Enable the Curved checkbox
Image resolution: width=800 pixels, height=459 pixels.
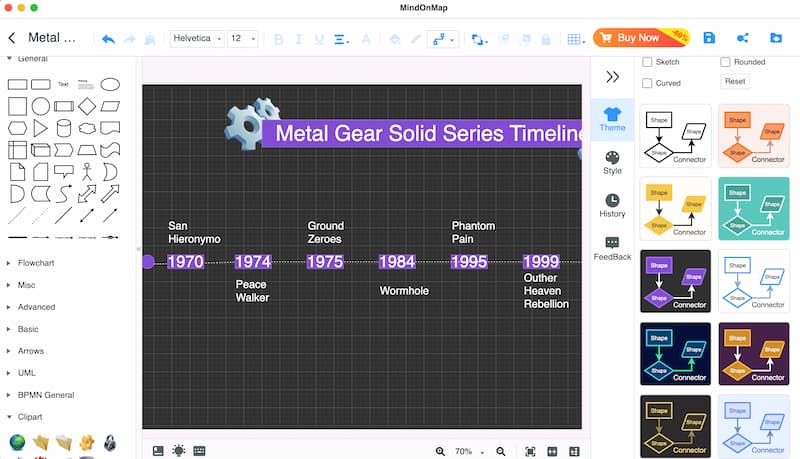(x=647, y=83)
